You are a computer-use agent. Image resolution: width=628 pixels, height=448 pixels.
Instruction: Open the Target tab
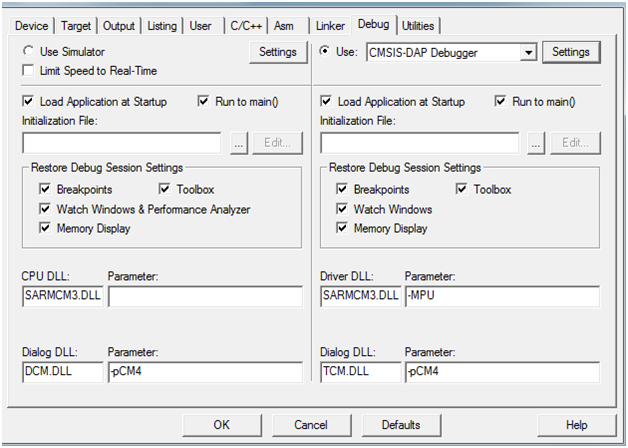75,25
